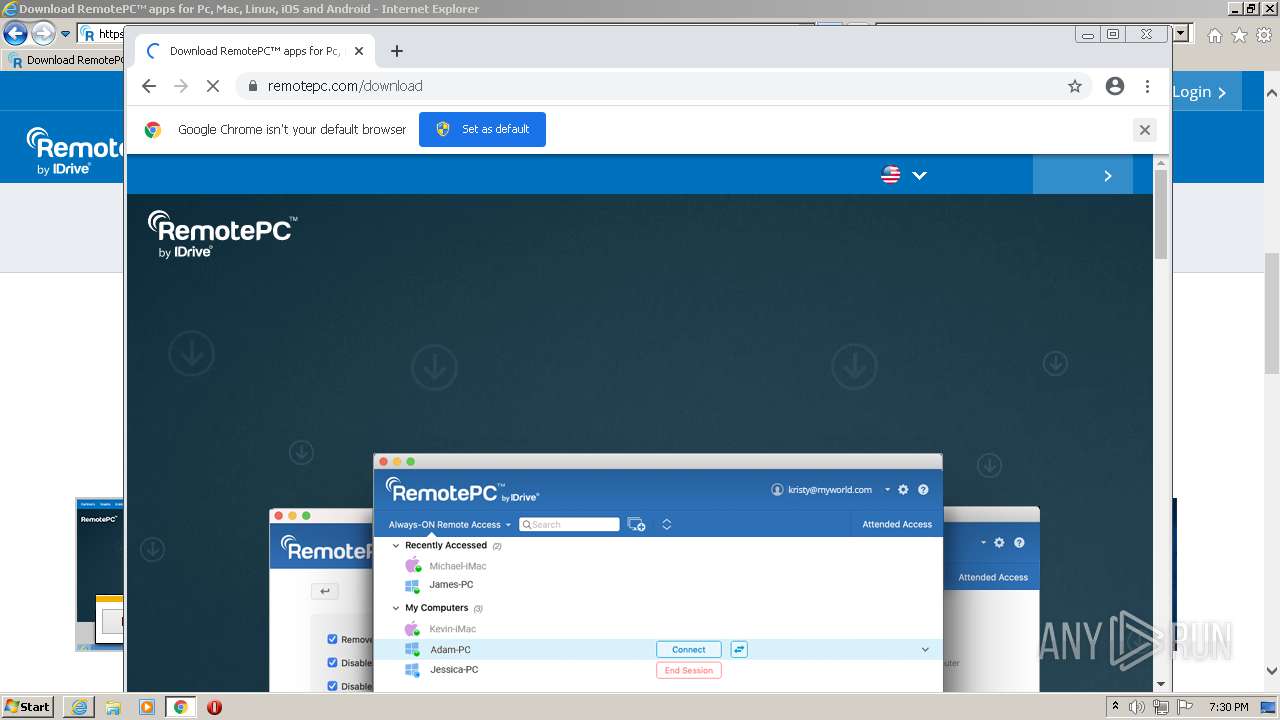Toggle the first Disable checkbox
1280x720 pixels.
click(333, 662)
